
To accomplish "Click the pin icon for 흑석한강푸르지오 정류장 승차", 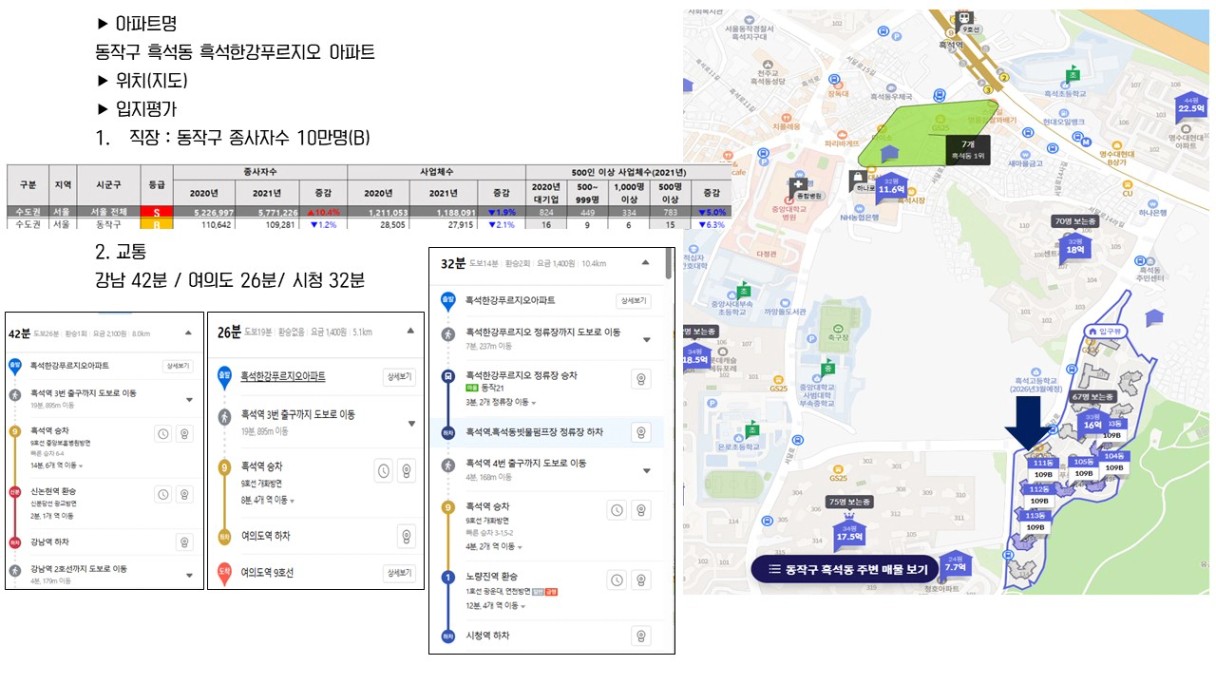I will 641,378.
